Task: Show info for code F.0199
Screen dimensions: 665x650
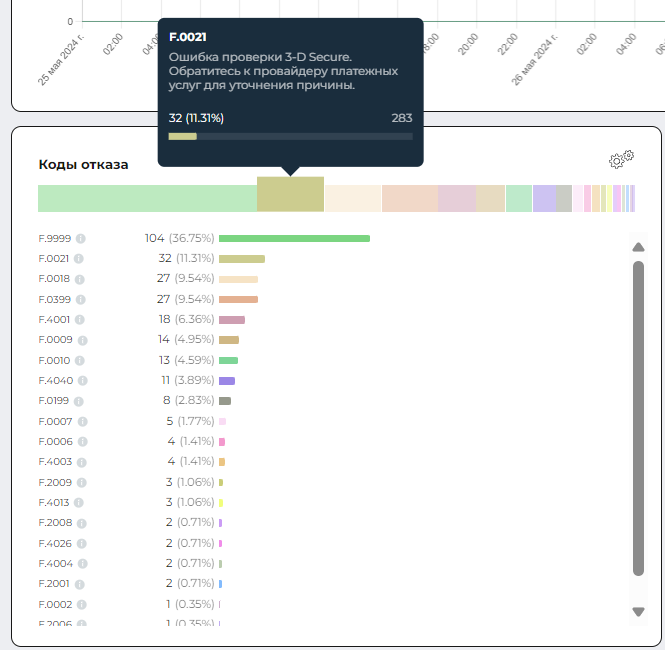Action: pyautogui.click(x=80, y=401)
